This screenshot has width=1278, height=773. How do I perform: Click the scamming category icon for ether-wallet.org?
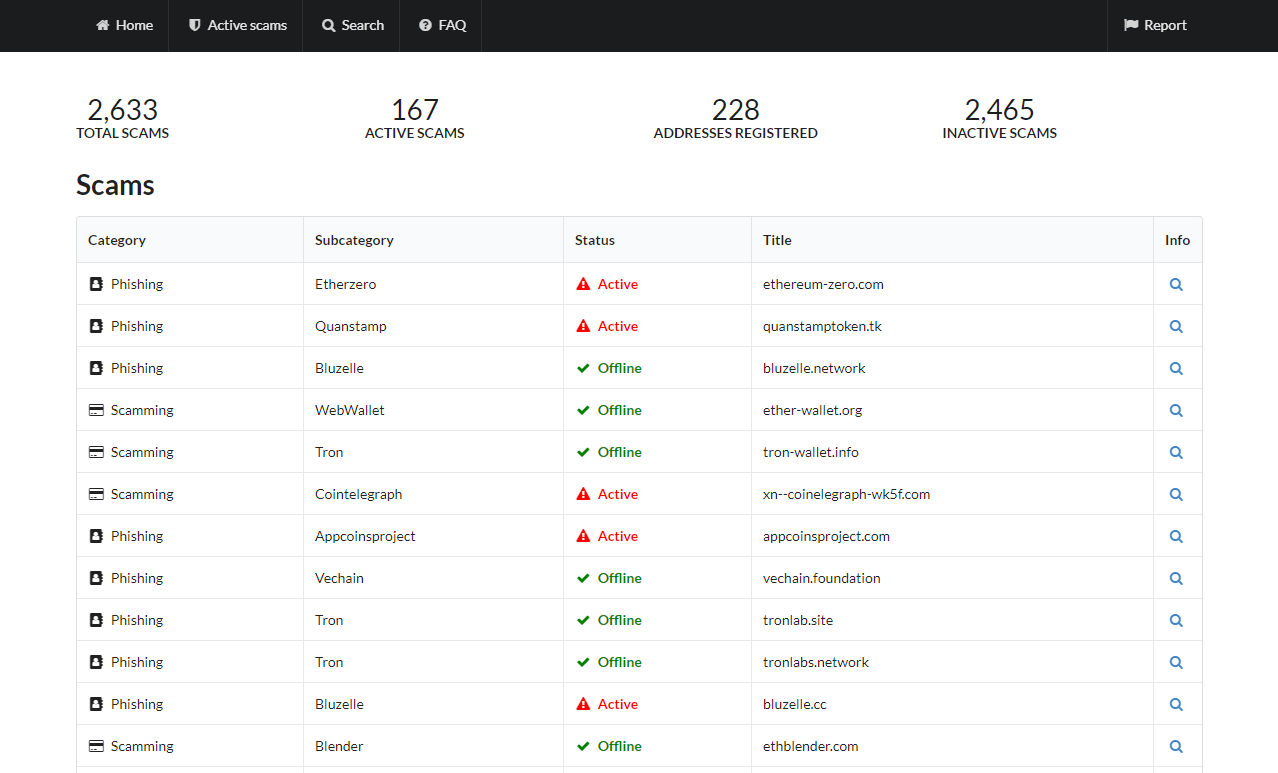[x=95, y=409]
